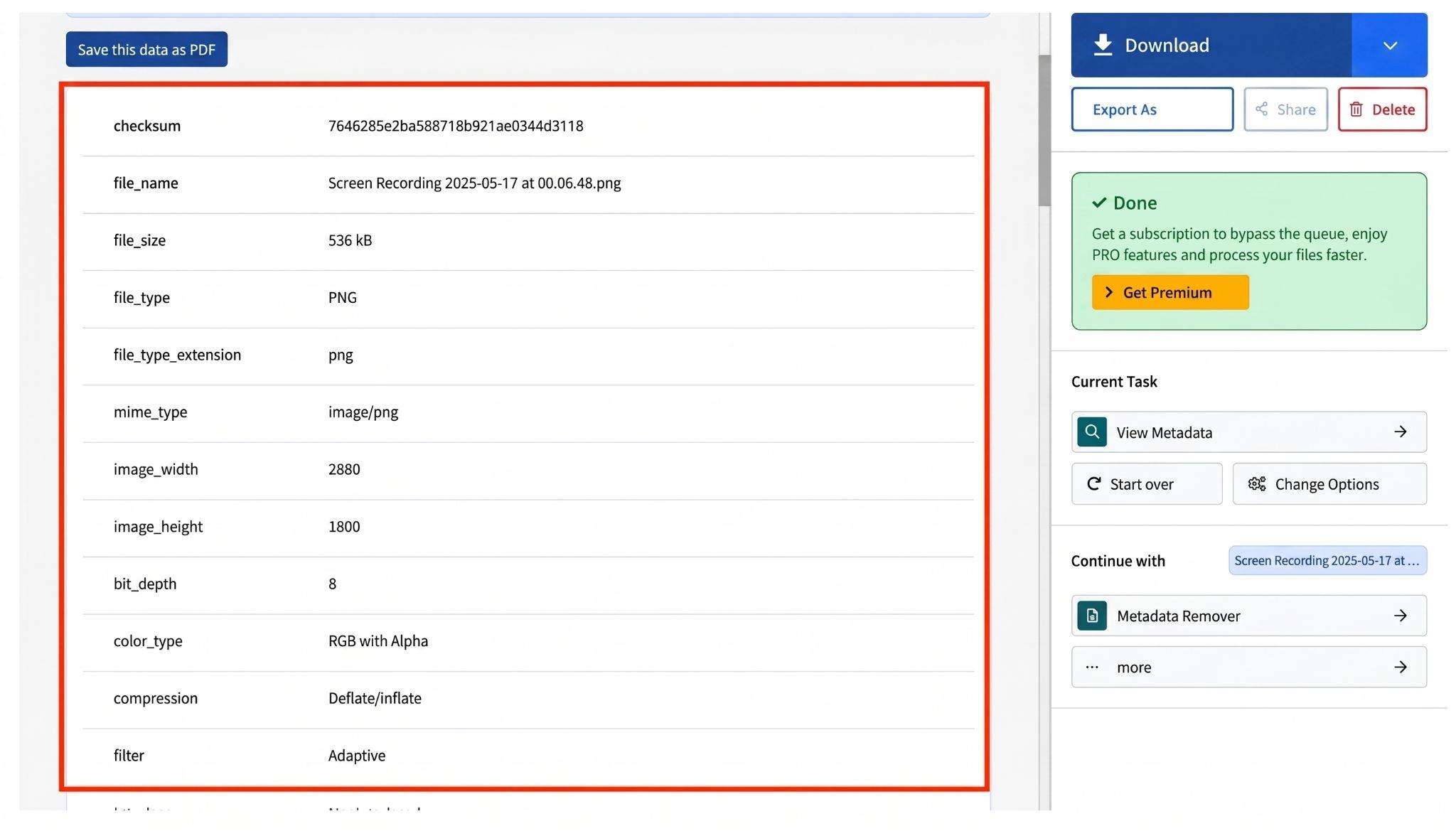The width and height of the screenshot is (1456, 836).
Task: Click the share icon
Action: point(1261,109)
